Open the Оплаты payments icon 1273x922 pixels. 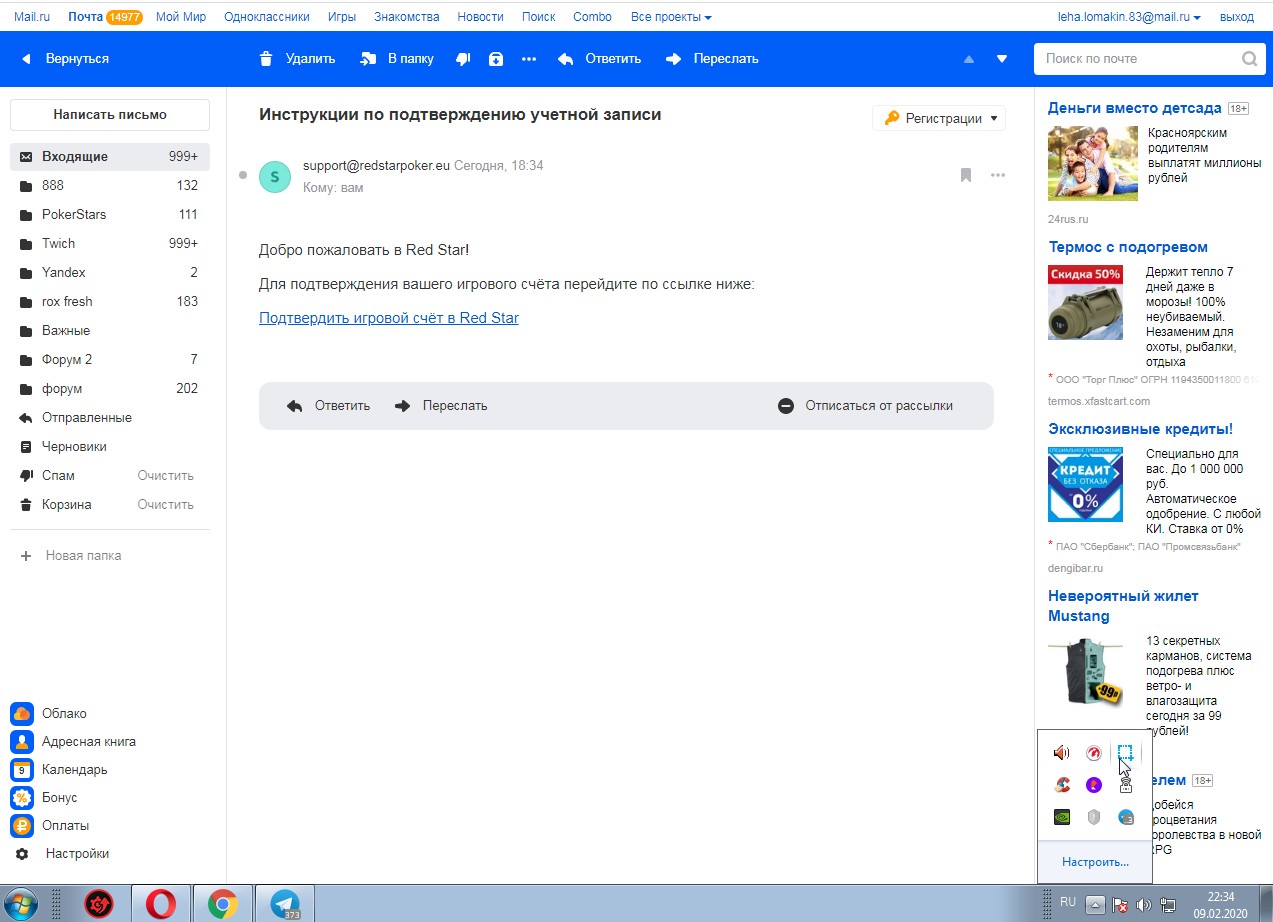coord(22,826)
